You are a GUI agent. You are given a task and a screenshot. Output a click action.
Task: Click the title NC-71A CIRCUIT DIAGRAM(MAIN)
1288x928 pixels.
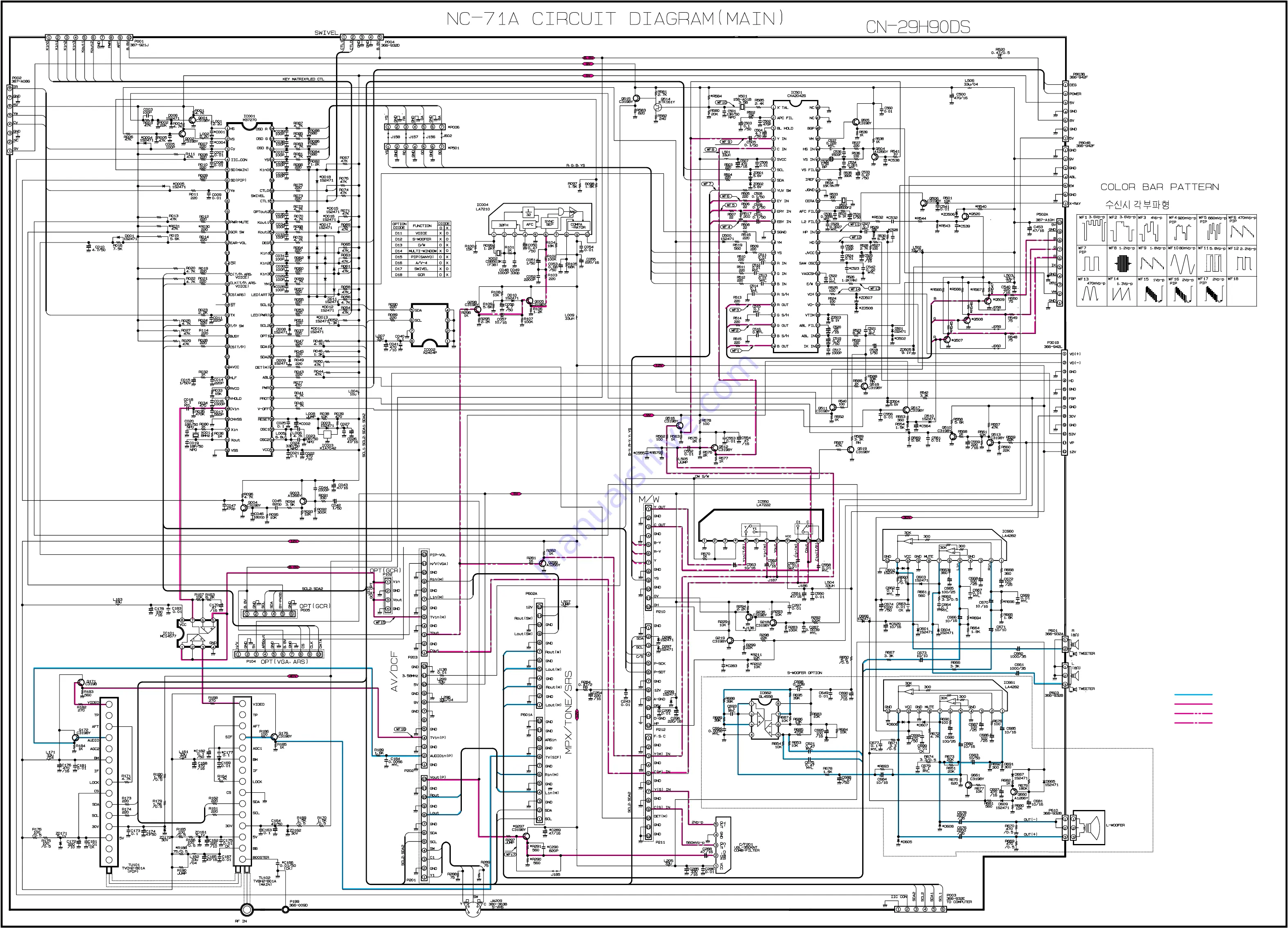pos(615,19)
